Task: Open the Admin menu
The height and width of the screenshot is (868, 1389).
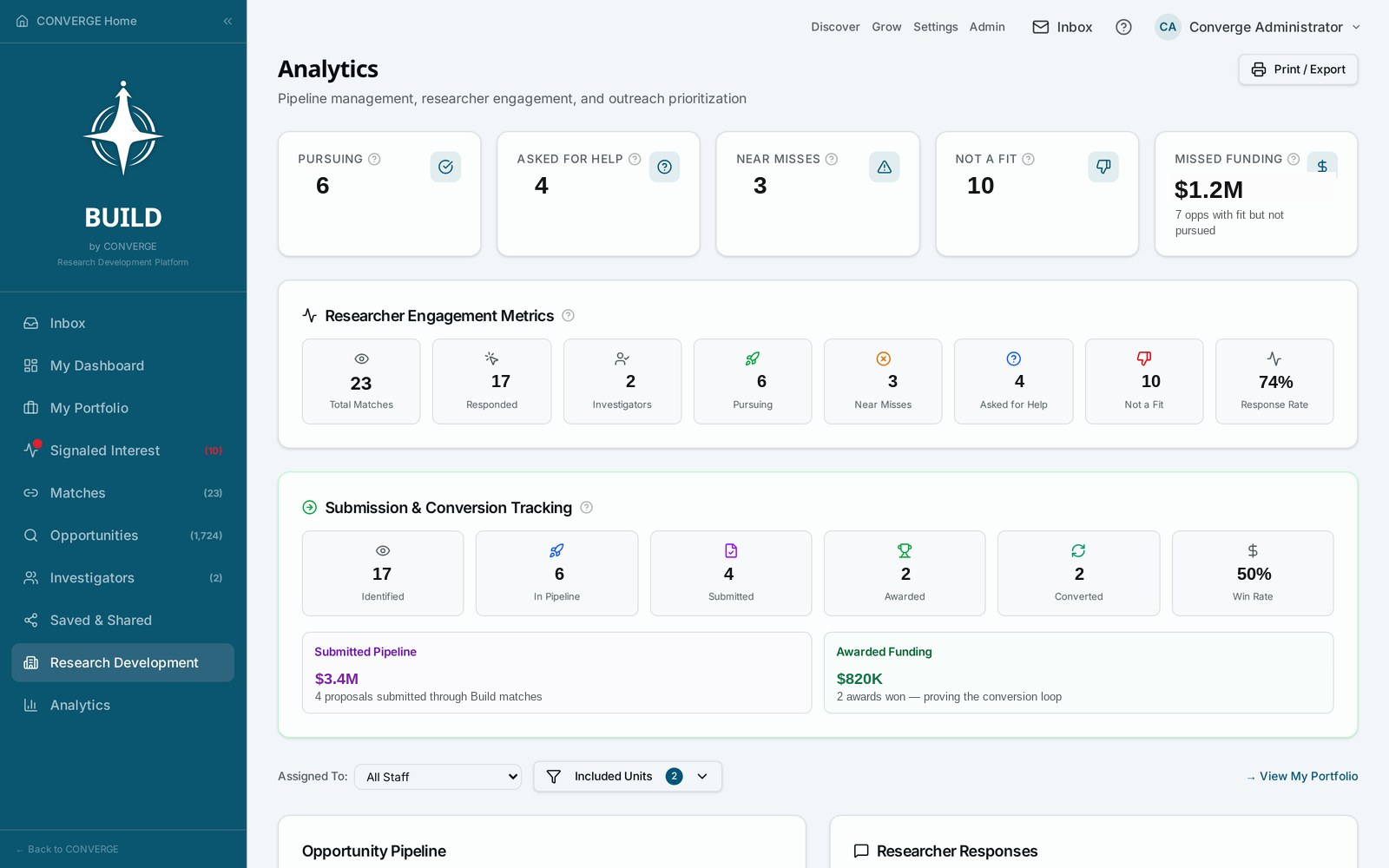Action: point(987,27)
